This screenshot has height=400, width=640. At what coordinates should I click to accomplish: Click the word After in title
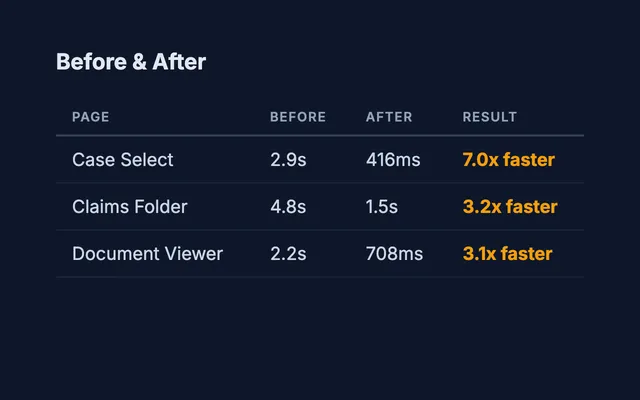pyautogui.click(x=179, y=62)
